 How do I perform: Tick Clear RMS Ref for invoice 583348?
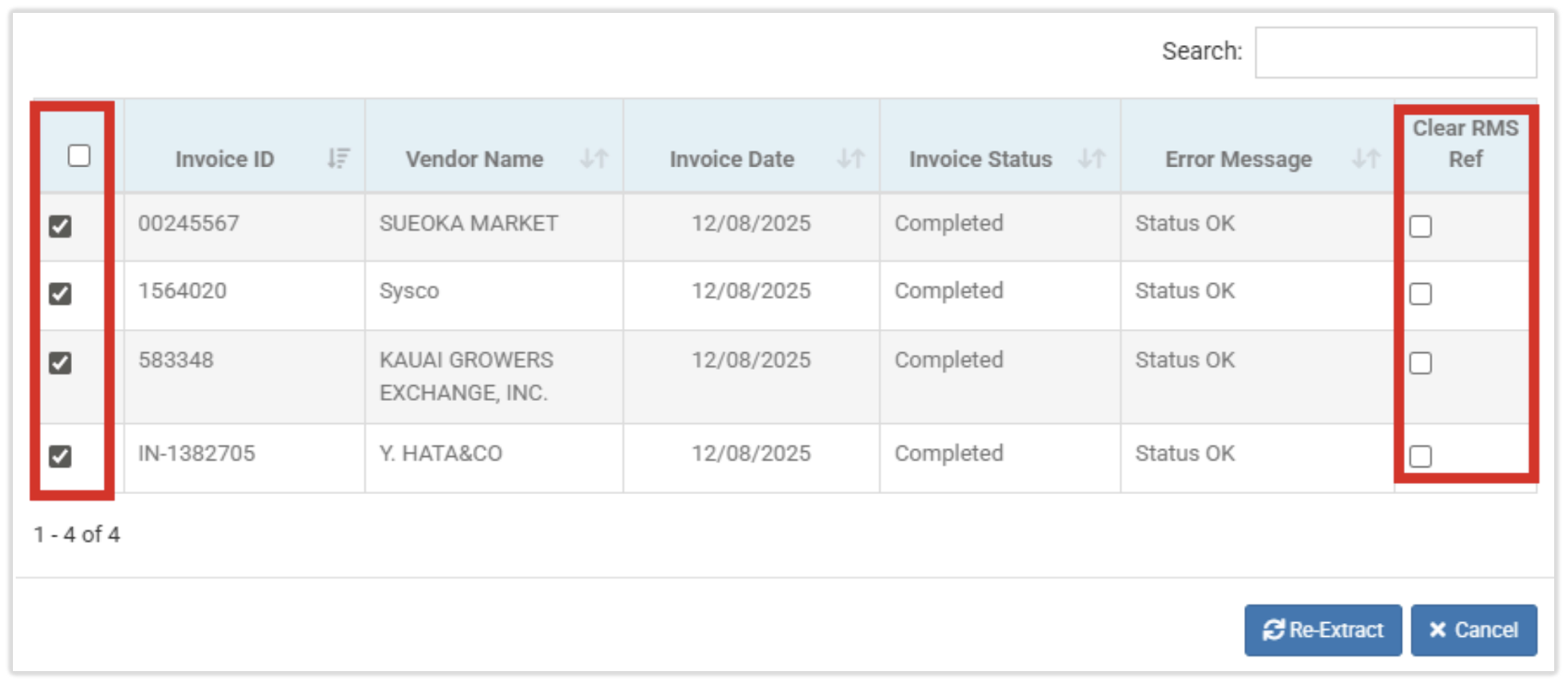click(x=1420, y=363)
